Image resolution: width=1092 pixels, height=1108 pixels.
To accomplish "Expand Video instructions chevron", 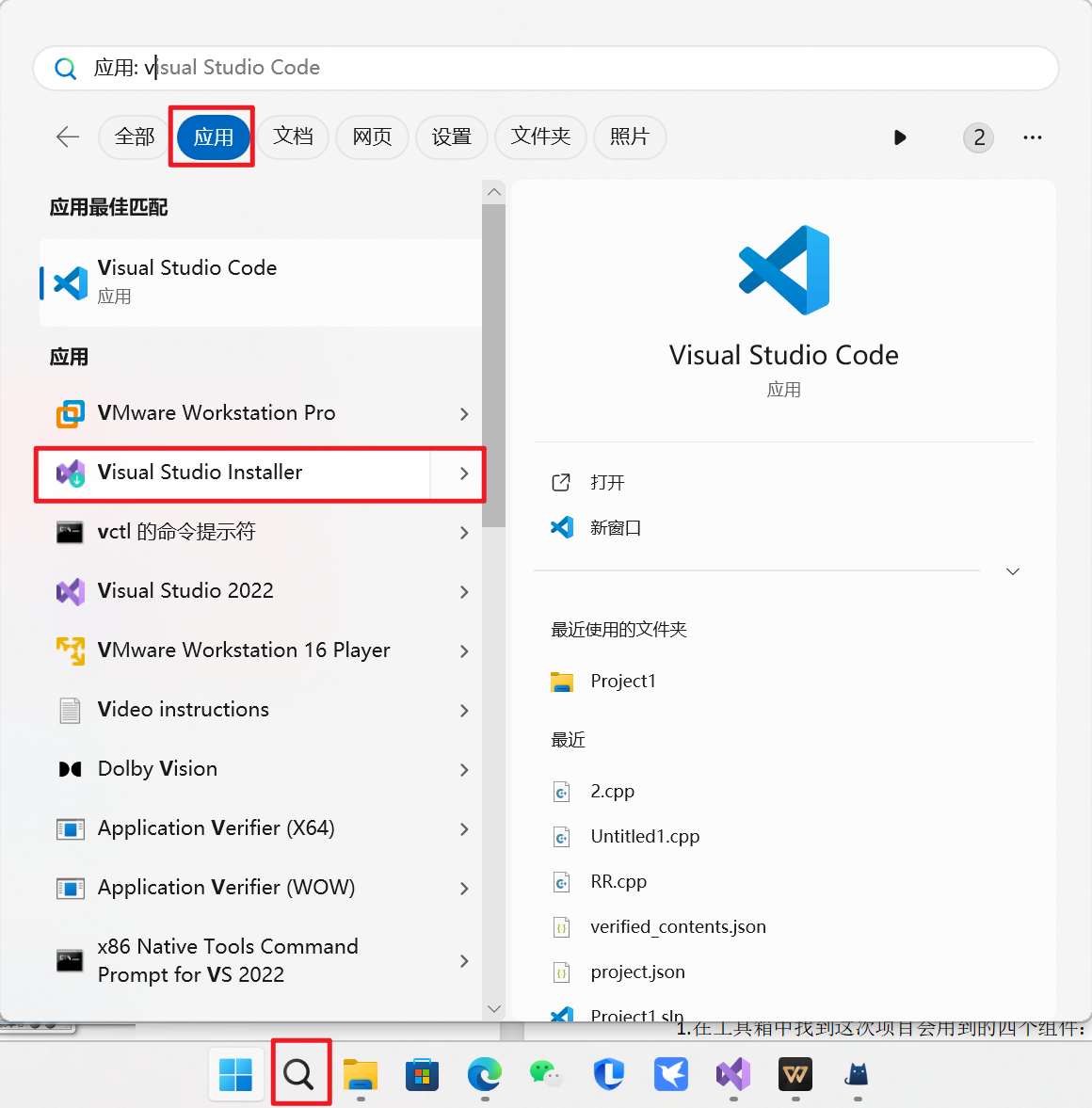I will [x=464, y=711].
